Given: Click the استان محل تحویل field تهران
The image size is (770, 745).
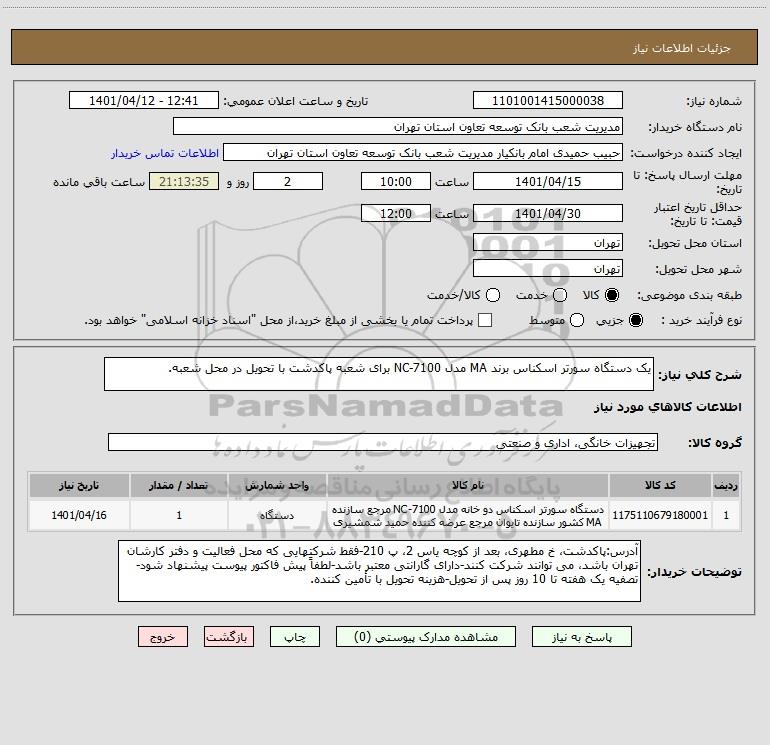Looking at the screenshot, I should (x=548, y=243).
